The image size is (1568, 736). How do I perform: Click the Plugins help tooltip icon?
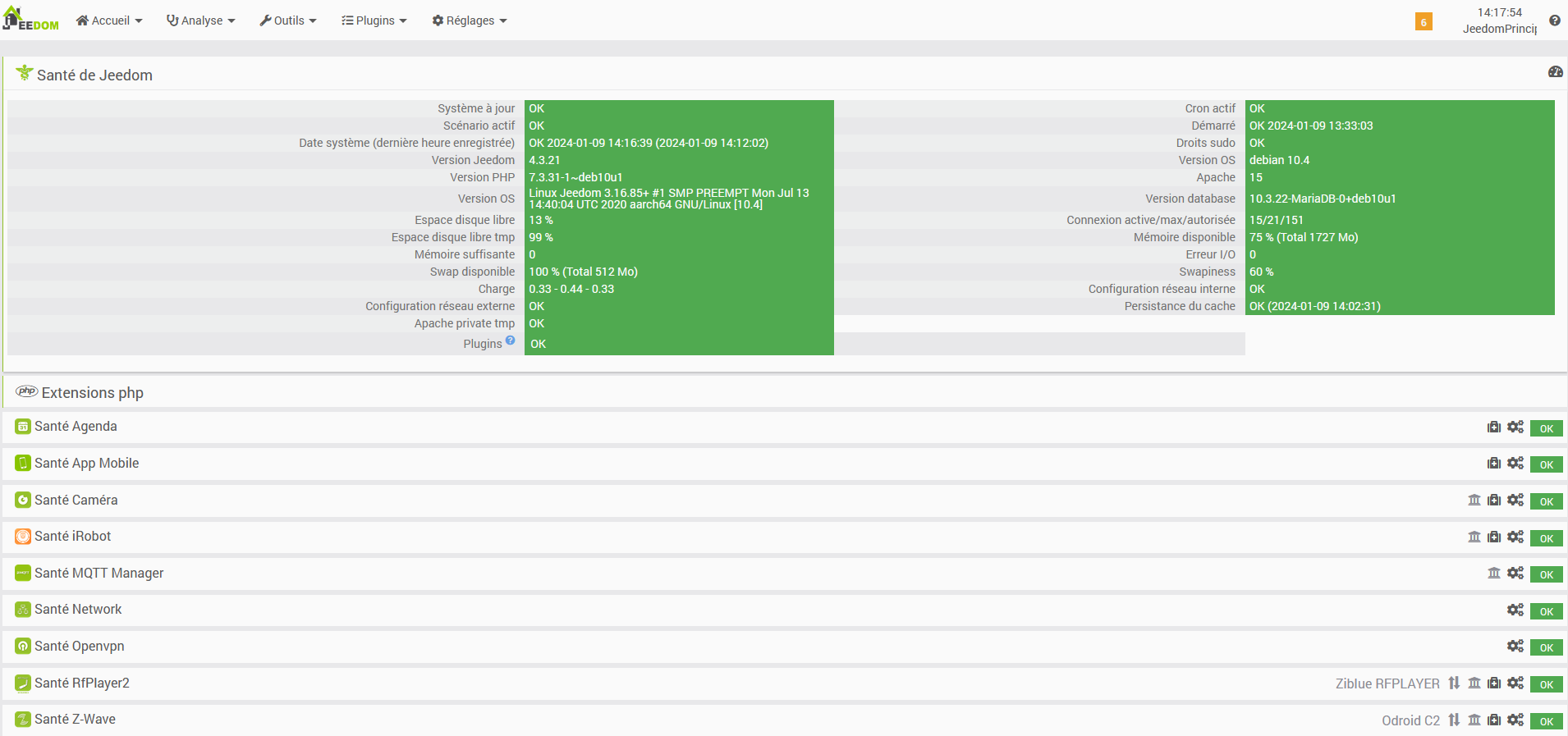[510, 341]
